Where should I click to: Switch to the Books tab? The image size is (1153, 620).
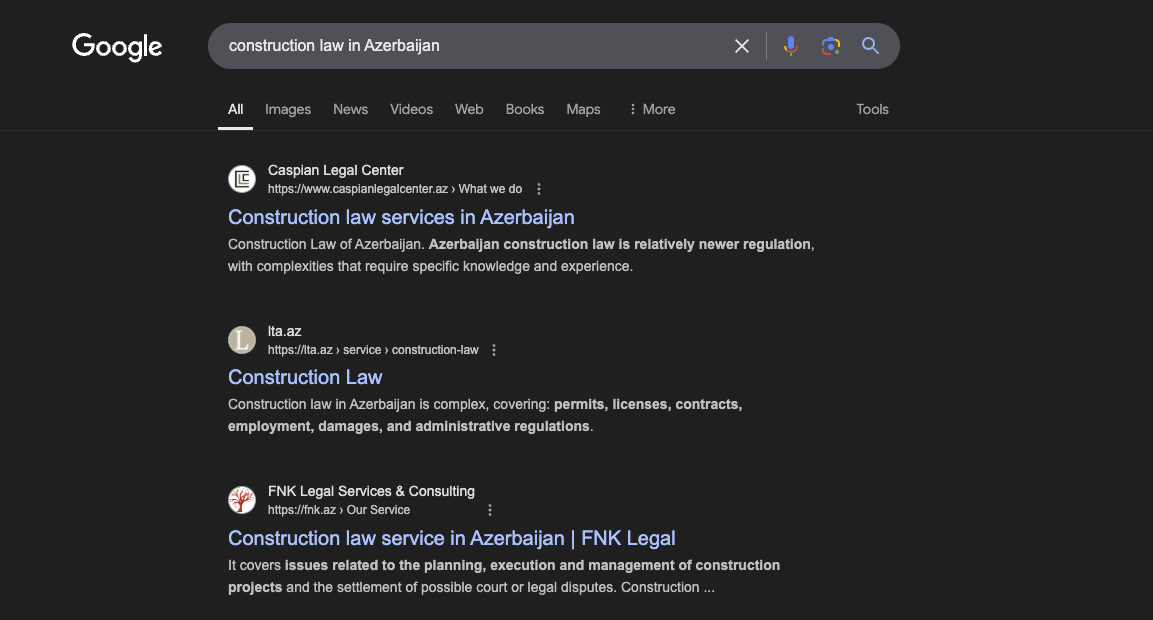pyautogui.click(x=524, y=110)
